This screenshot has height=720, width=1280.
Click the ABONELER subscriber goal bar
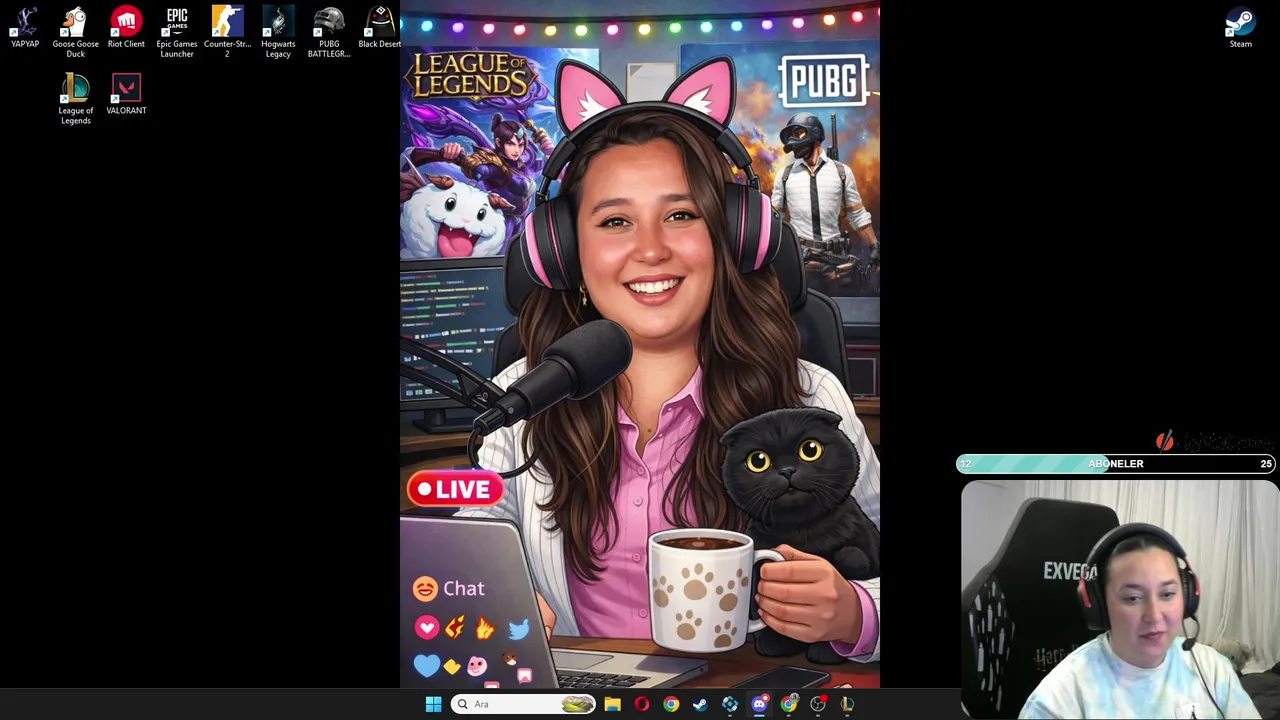(x=1116, y=464)
